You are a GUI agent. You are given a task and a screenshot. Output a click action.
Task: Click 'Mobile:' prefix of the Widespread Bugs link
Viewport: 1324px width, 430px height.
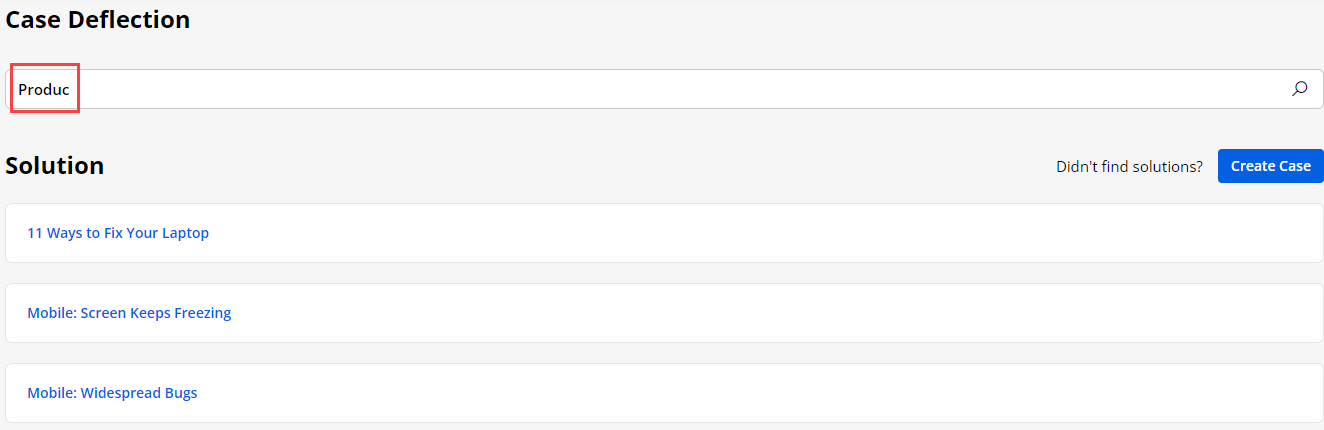point(50,393)
